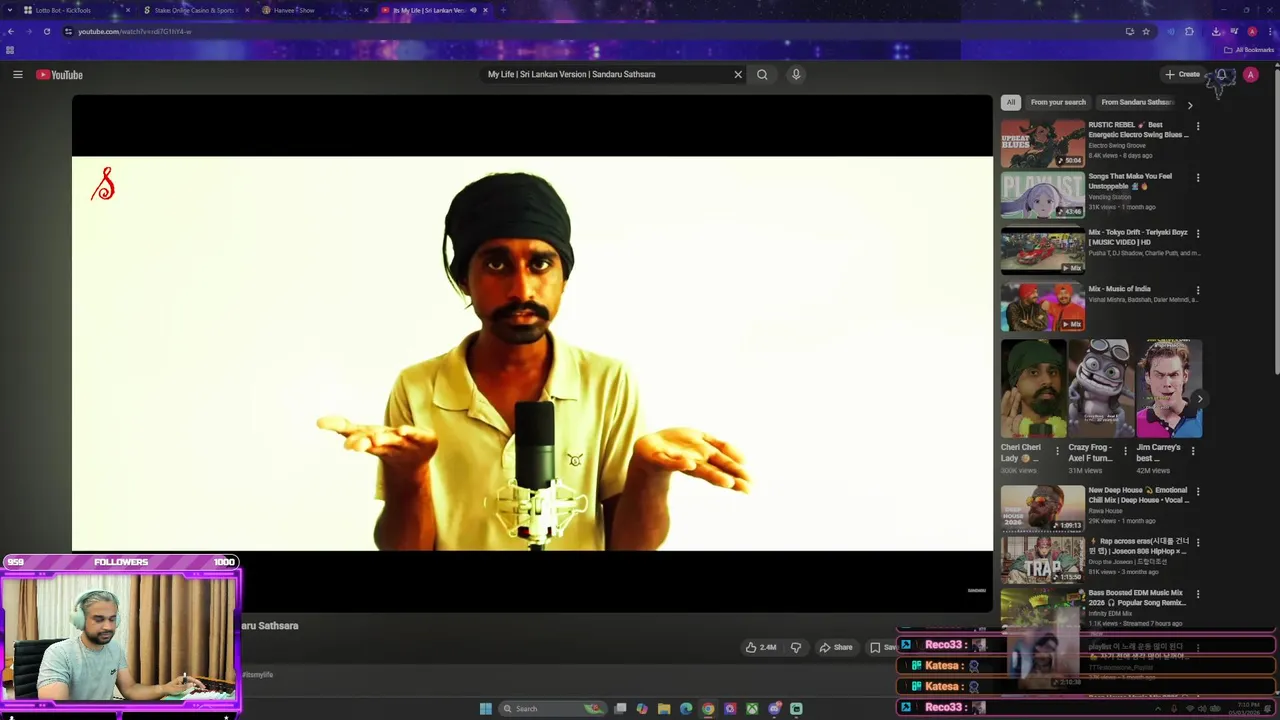Clear the YouTube search box text
This screenshot has width=1280, height=720.
(x=738, y=74)
